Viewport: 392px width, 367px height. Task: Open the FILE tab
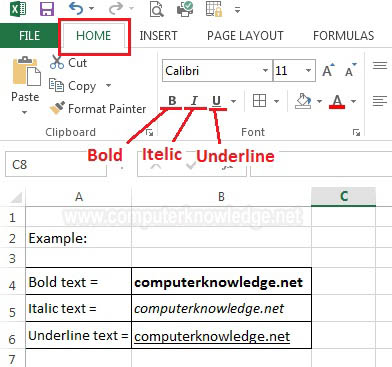[29, 36]
